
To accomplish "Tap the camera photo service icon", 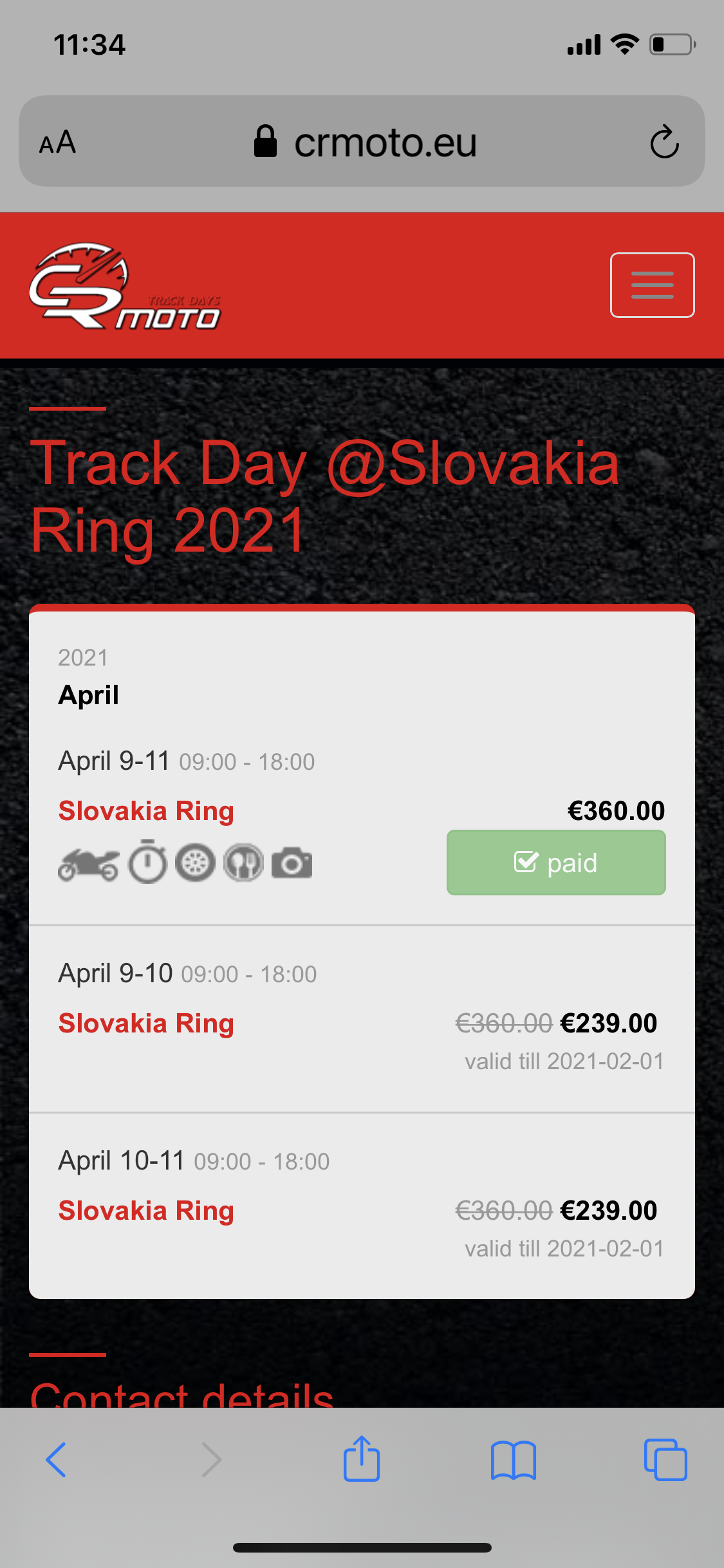I will pos(292,863).
